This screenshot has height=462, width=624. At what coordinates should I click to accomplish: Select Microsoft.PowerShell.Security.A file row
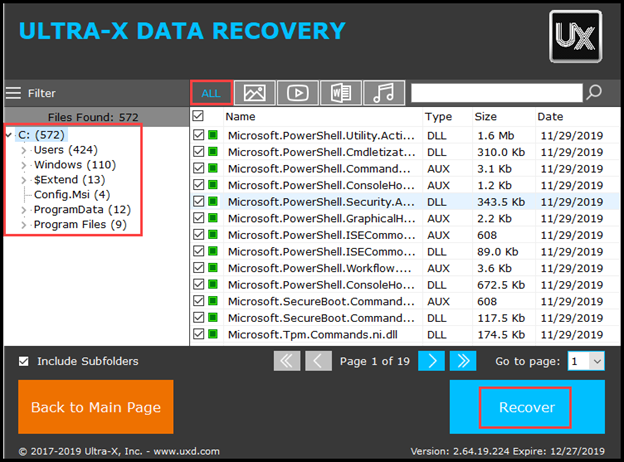(x=405, y=201)
